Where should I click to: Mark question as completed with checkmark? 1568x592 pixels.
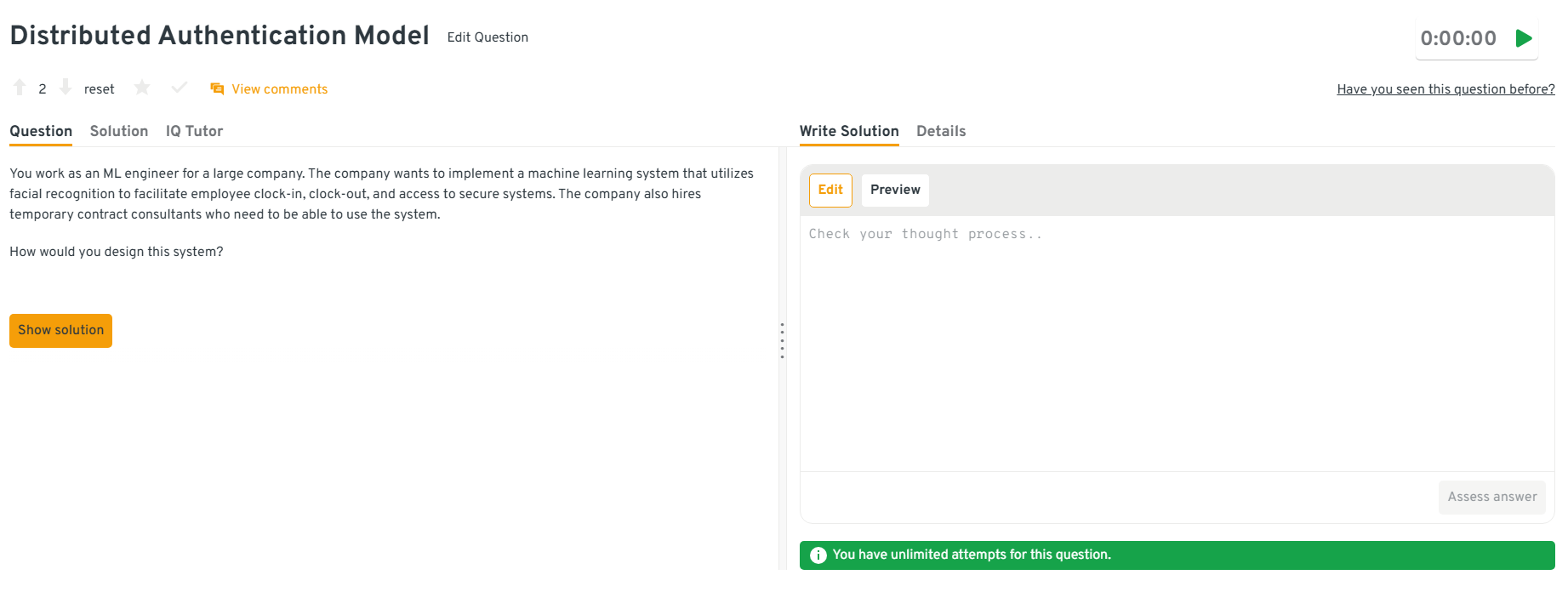(179, 88)
